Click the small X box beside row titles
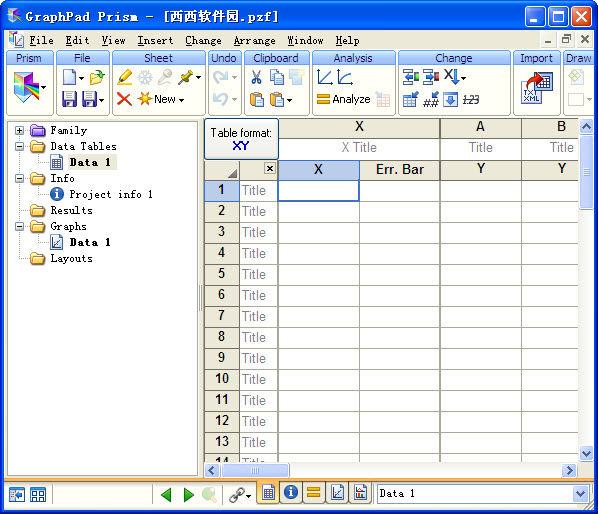The width and height of the screenshot is (598, 514). click(x=270, y=168)
